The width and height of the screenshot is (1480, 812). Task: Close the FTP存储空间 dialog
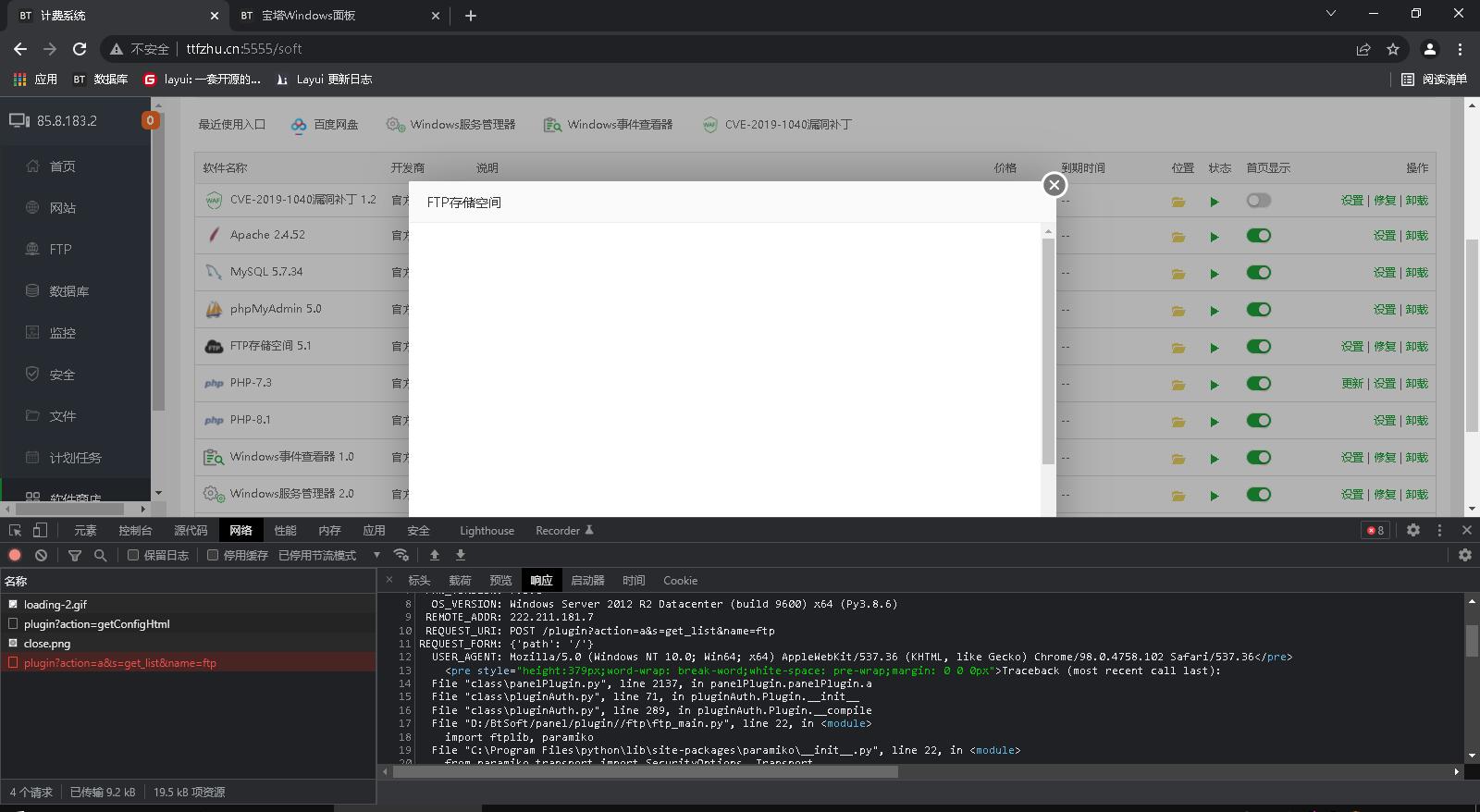[x=1054, y=185]
